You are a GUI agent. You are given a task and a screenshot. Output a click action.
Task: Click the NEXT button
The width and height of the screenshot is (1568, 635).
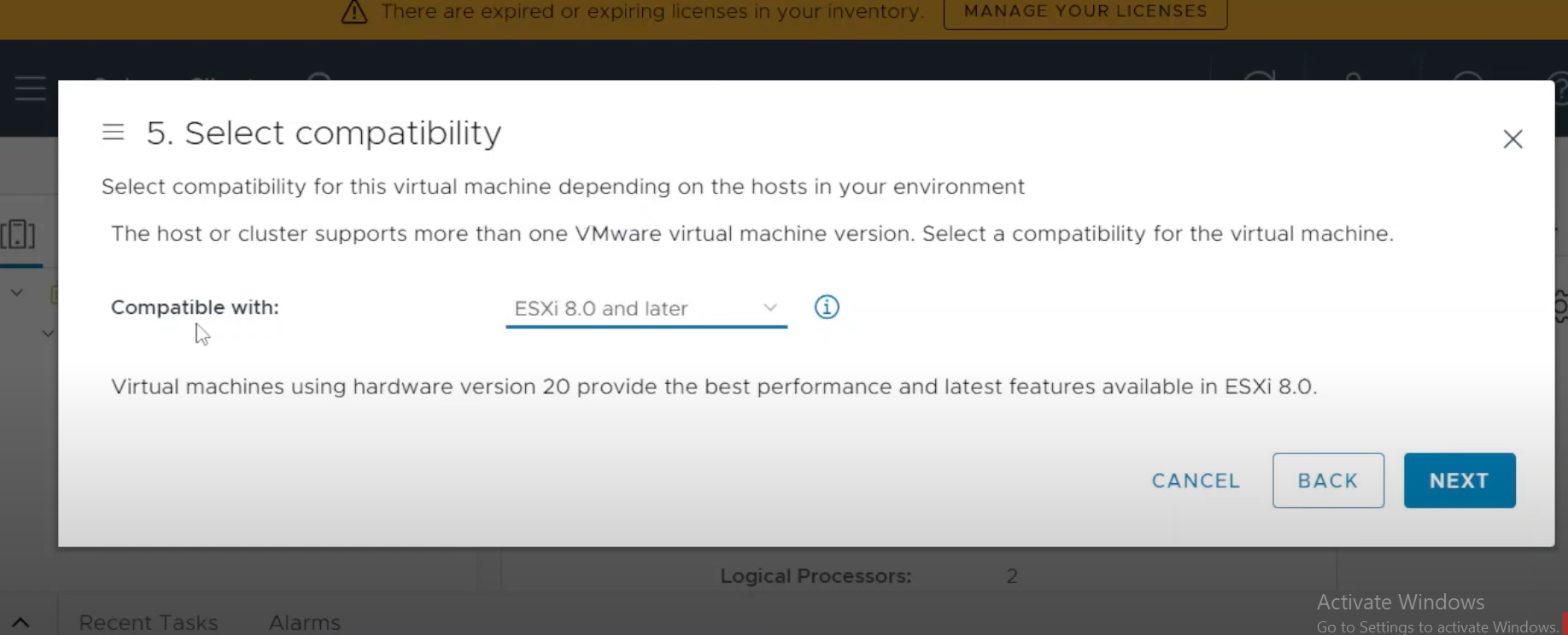(1460, 481)
